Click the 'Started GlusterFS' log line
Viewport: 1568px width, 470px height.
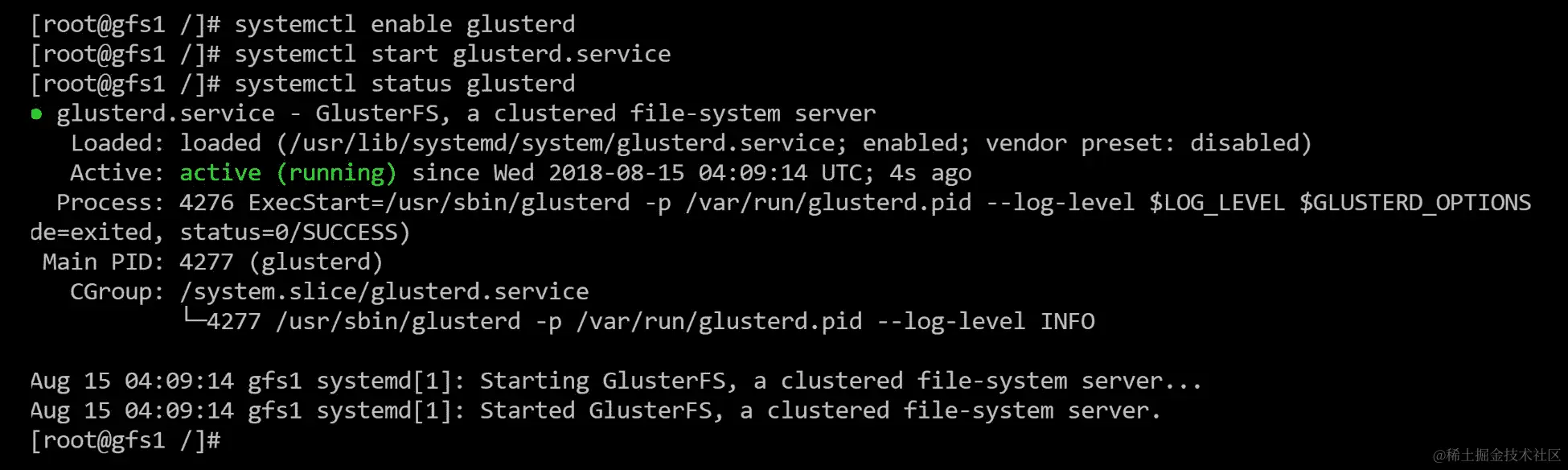pos(596,410)
